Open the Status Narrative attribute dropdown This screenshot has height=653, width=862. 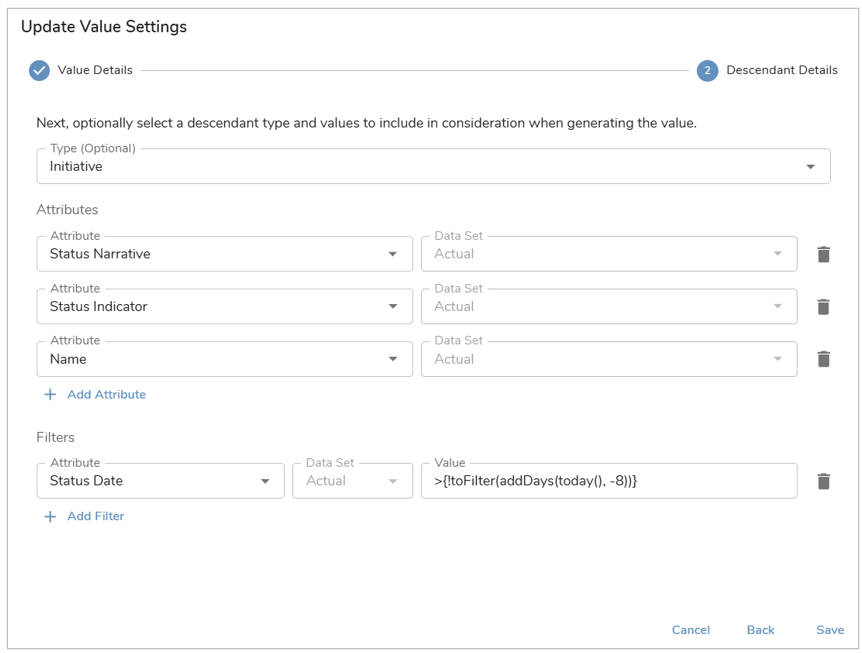[224, 254]
